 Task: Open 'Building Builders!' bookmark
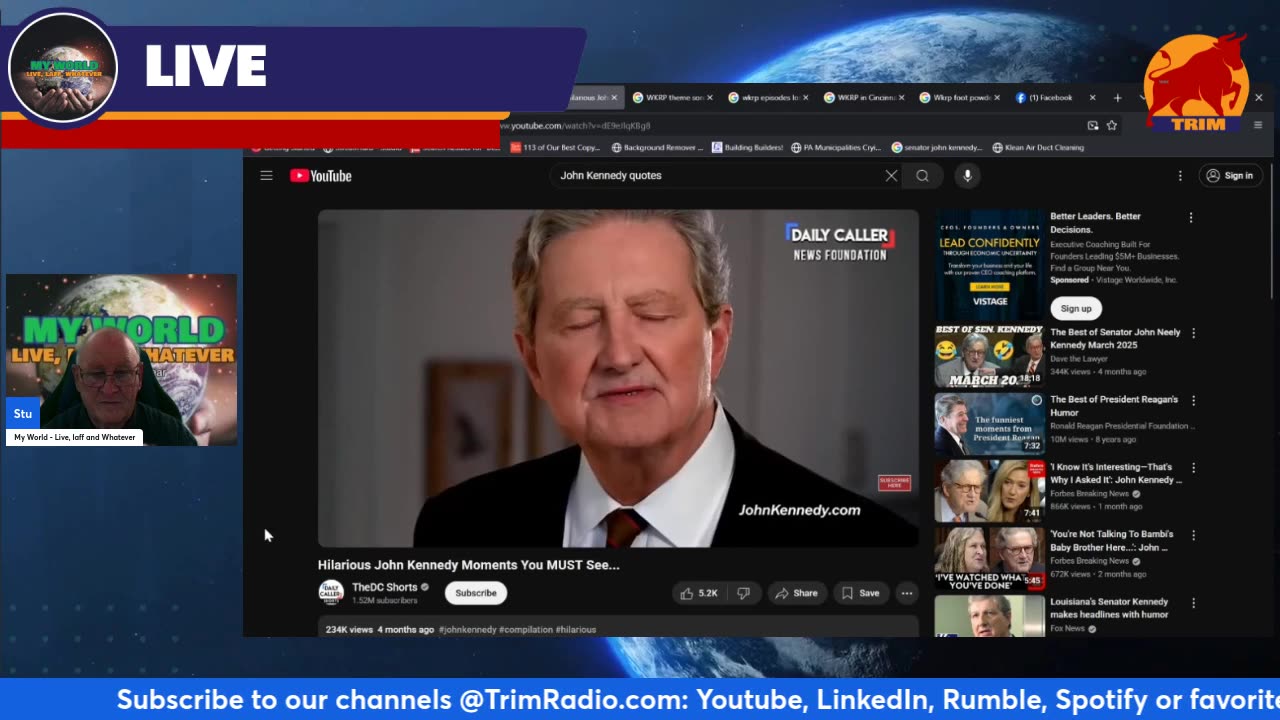tap(747, 148)
